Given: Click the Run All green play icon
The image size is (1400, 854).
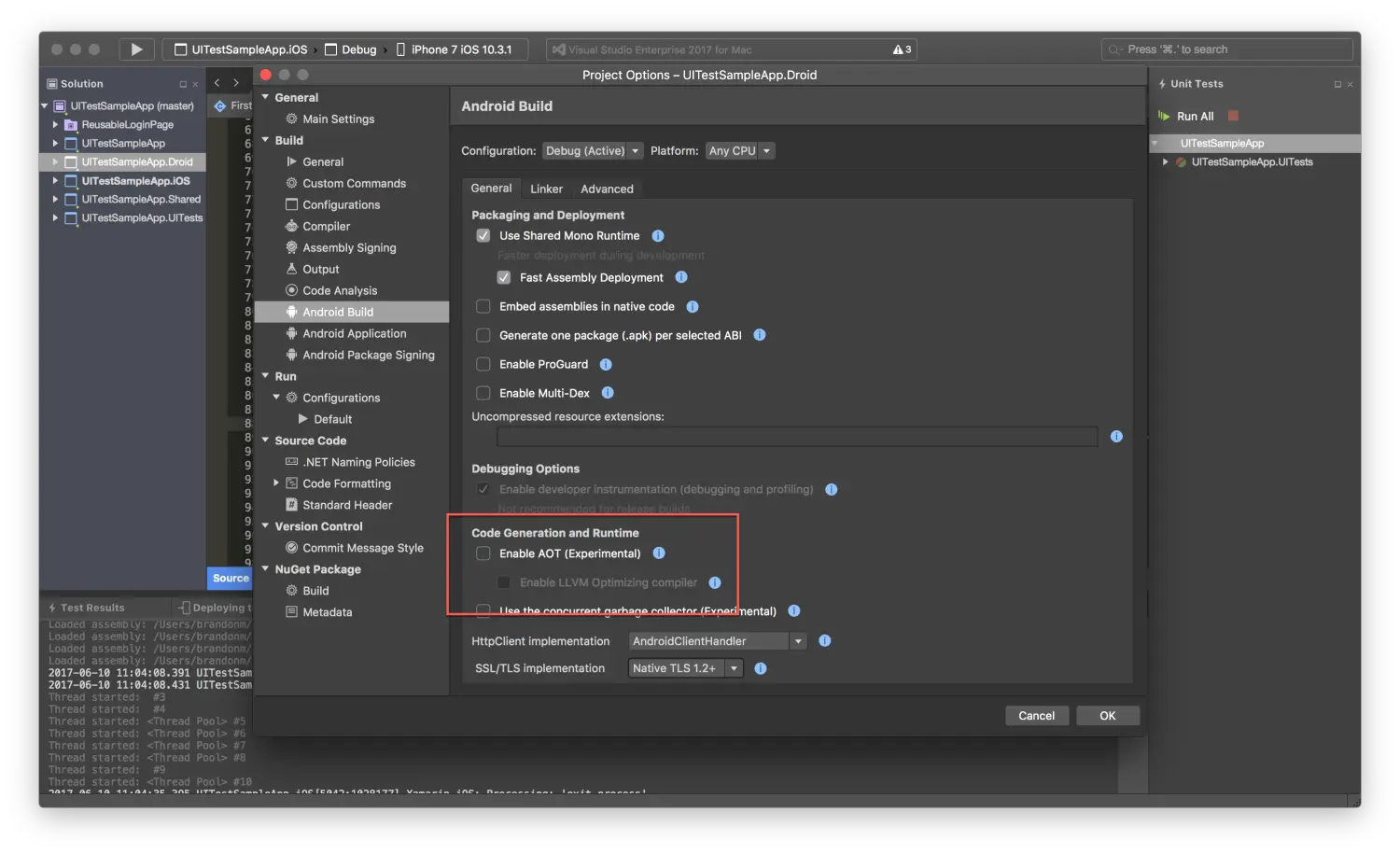Looking at the screenshot, I should click(x=1164, y=116).
